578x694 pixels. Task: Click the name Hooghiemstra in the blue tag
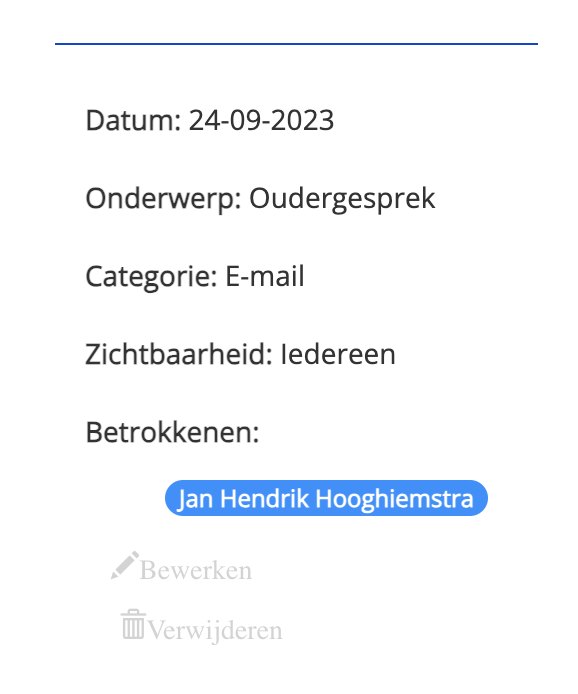pos(395,499)
